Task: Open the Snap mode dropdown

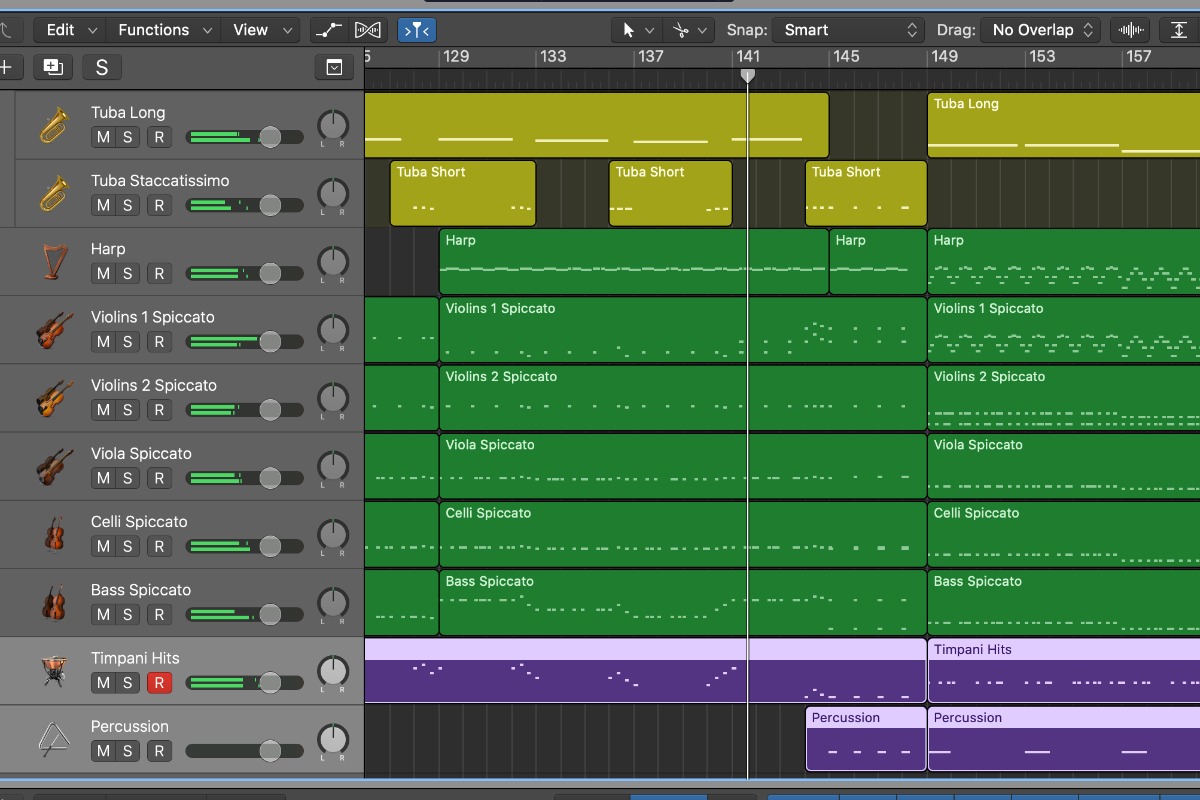Action: pyautogui.click(x=850, y=30)
